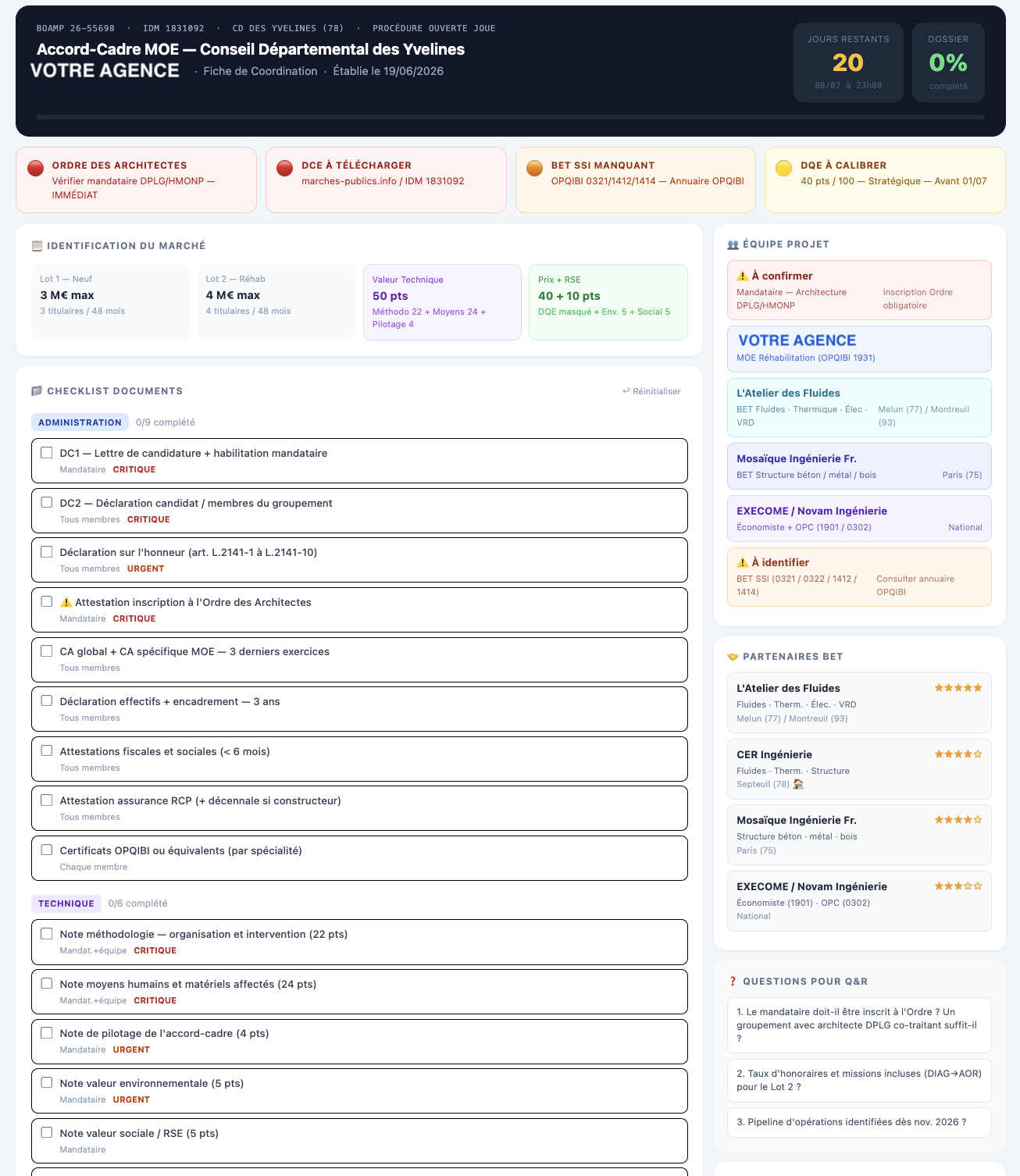Viewport: 1020px width, 1176px height.
Task: Select the ADMINISTRATION section tag
Action: [80, 422]
